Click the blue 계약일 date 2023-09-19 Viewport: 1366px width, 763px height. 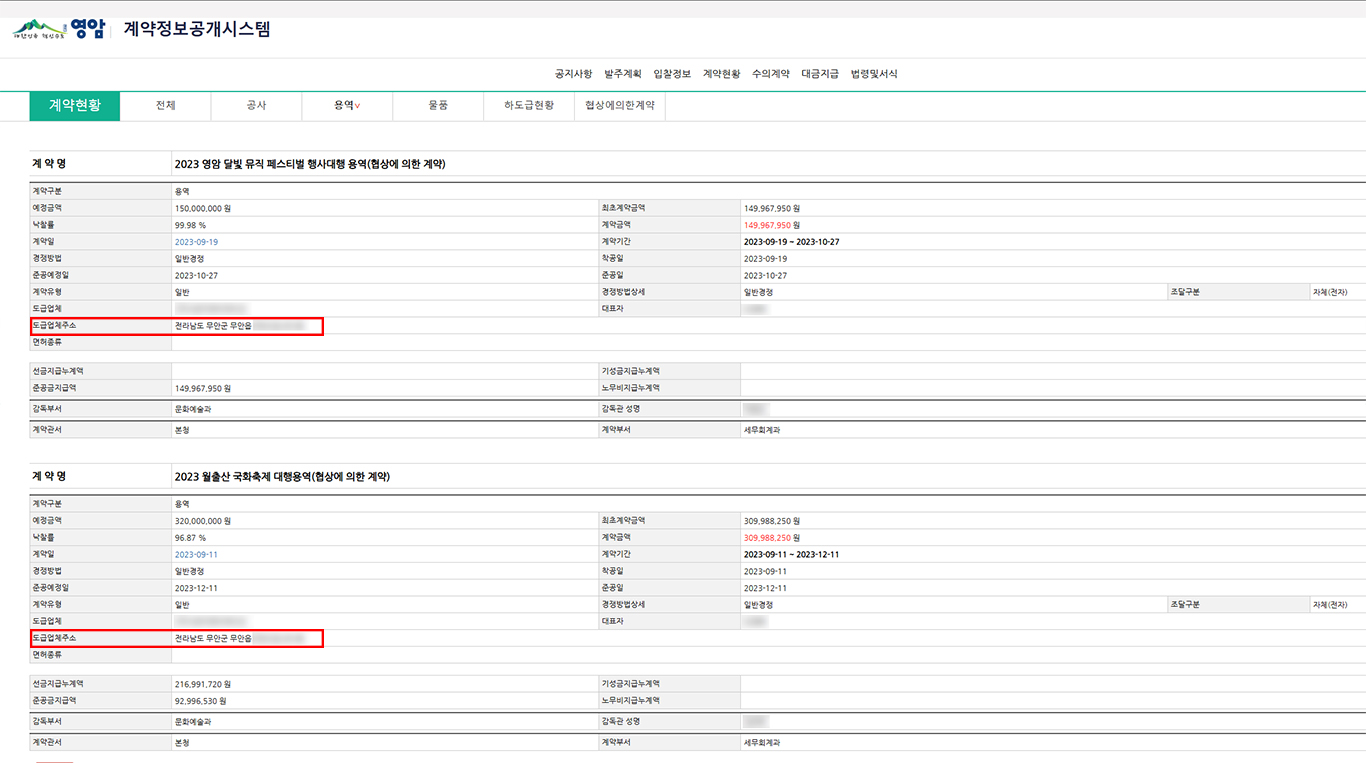coord(196,242)
